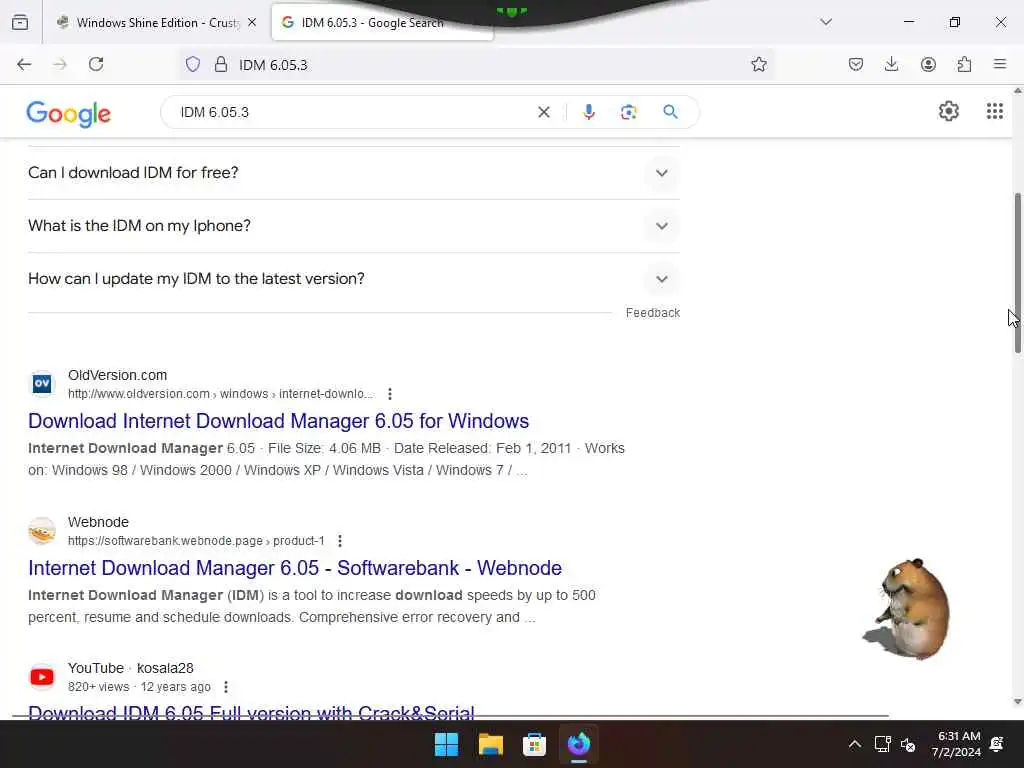Open the list all tabs dropdown

825,22
